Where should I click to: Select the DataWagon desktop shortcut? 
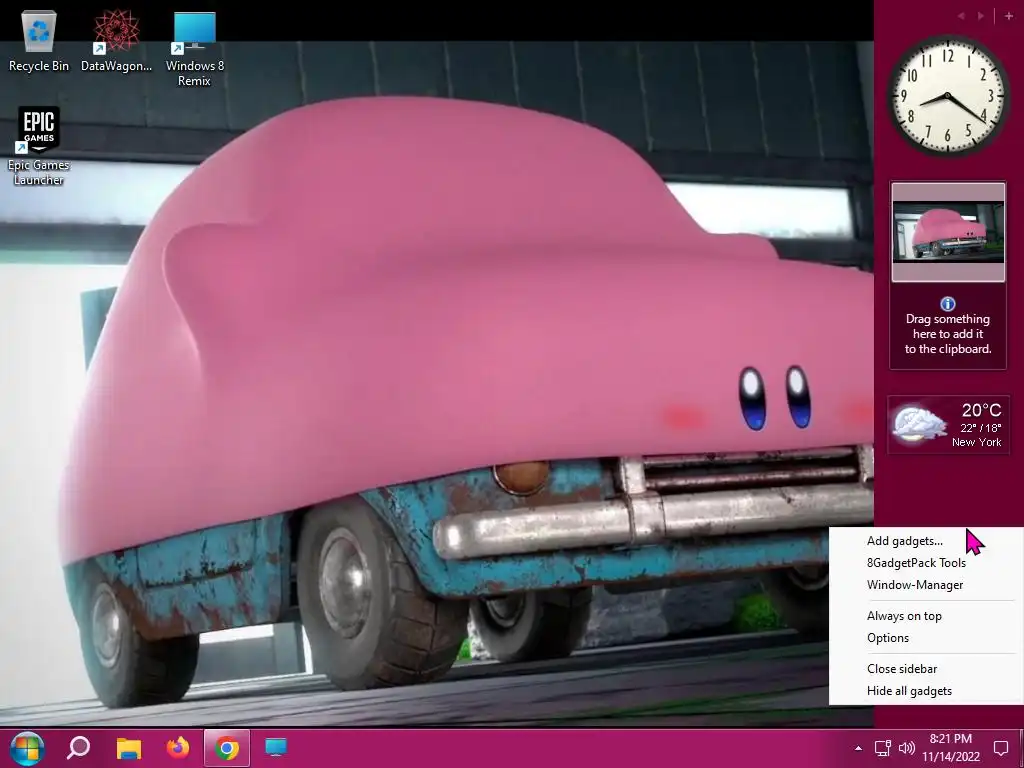116,40
